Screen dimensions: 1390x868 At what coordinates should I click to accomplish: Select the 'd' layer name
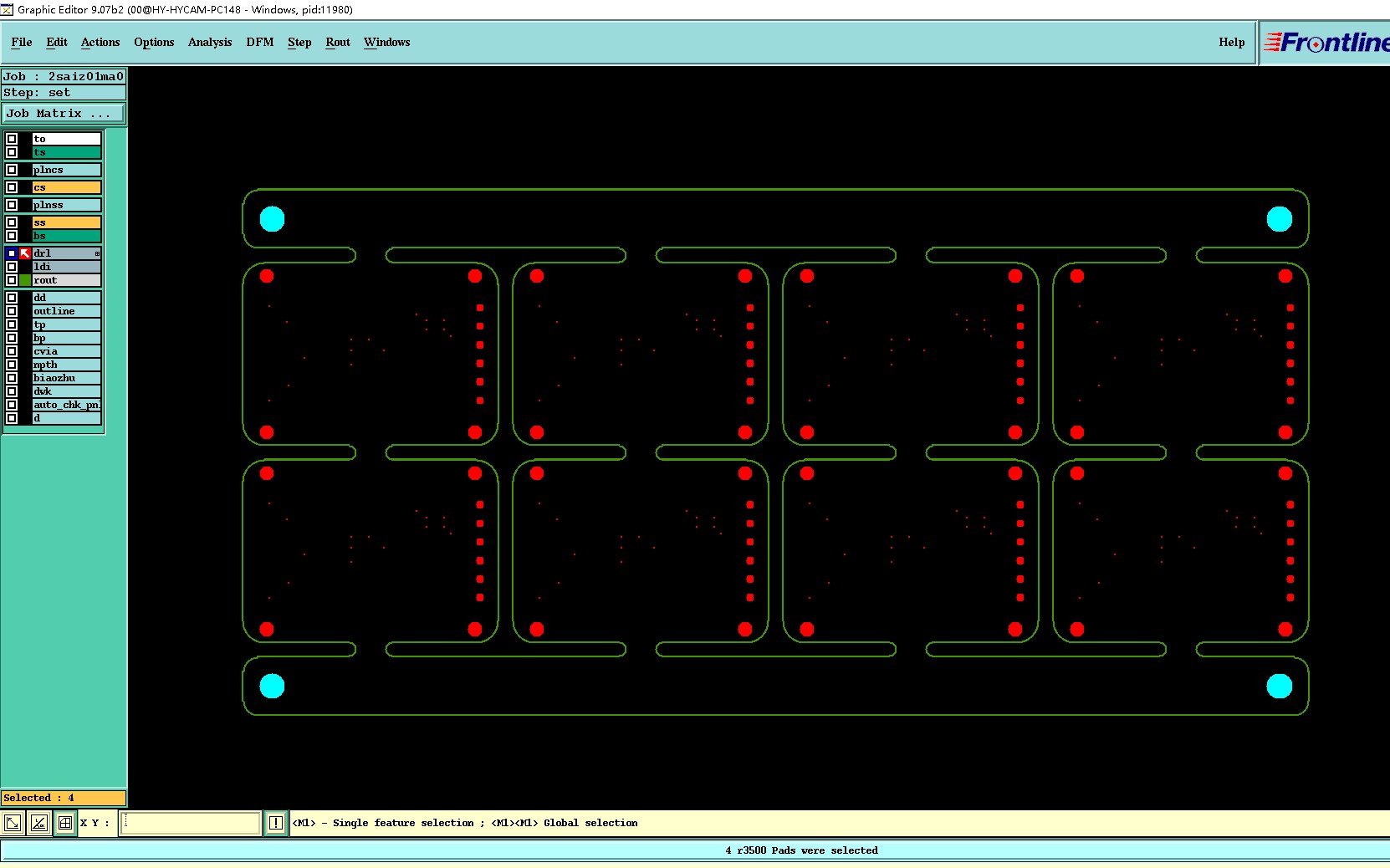point(67,418)
